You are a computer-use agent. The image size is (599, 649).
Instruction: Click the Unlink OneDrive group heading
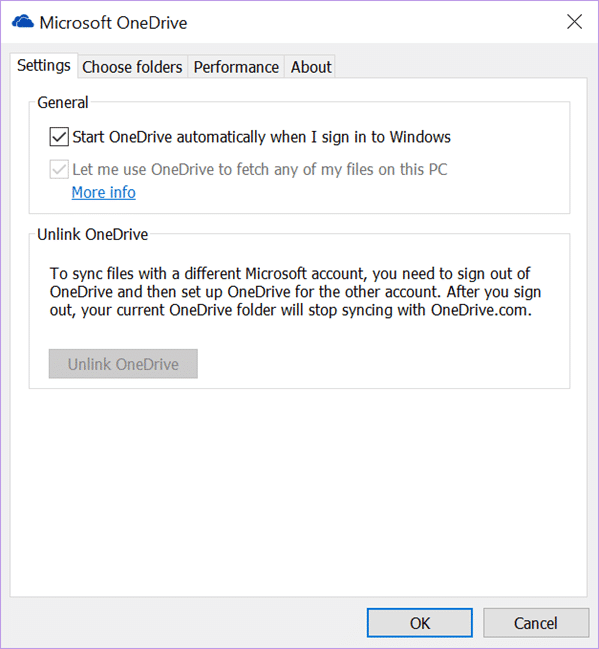(93, 234)
